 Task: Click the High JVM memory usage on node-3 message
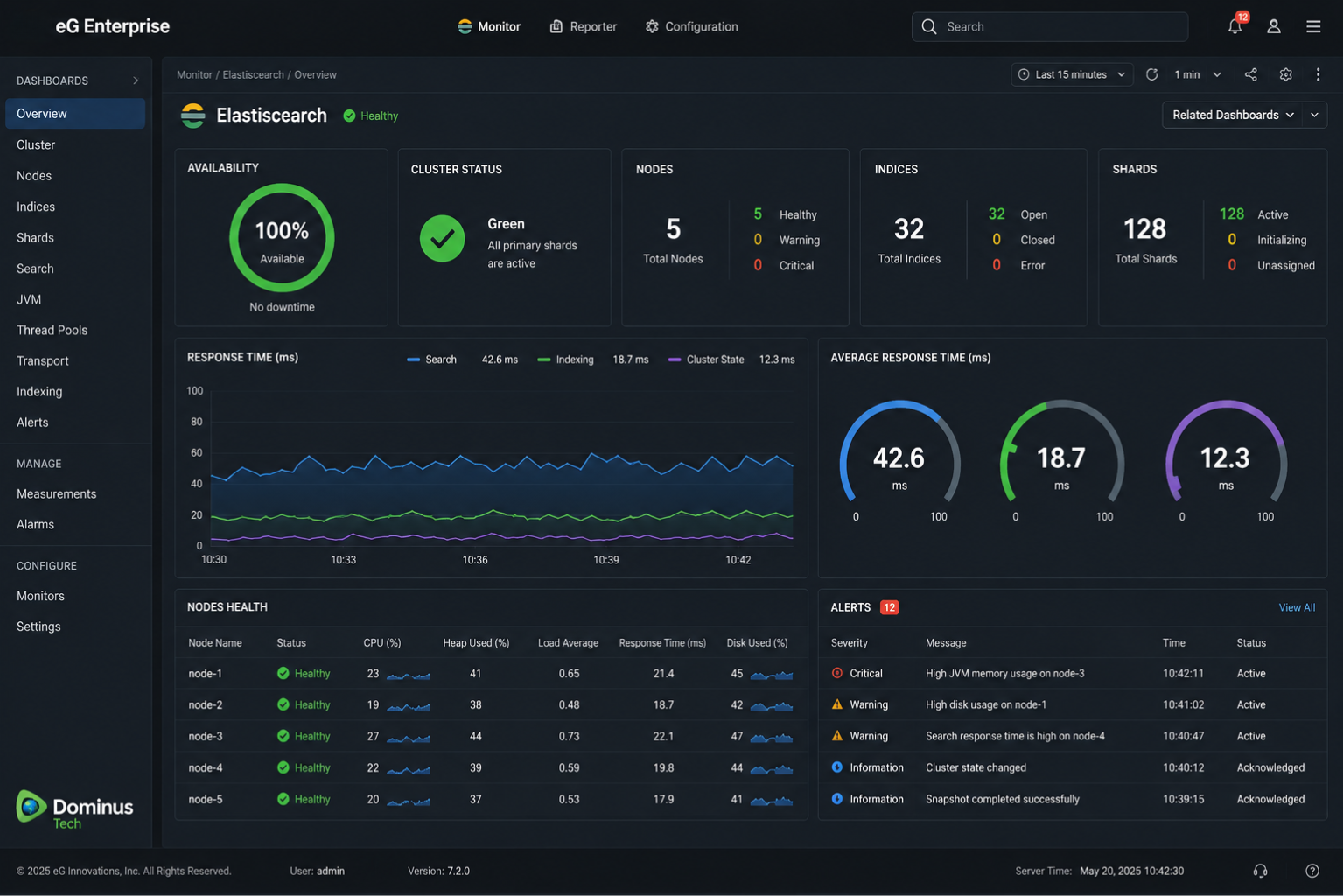(x=1004, y=673)
